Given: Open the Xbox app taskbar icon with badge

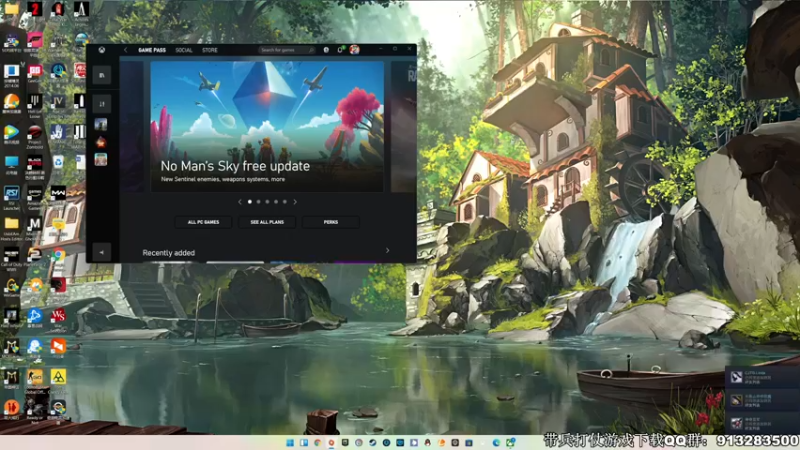Looking at the screenshot, I should [510, 442].
